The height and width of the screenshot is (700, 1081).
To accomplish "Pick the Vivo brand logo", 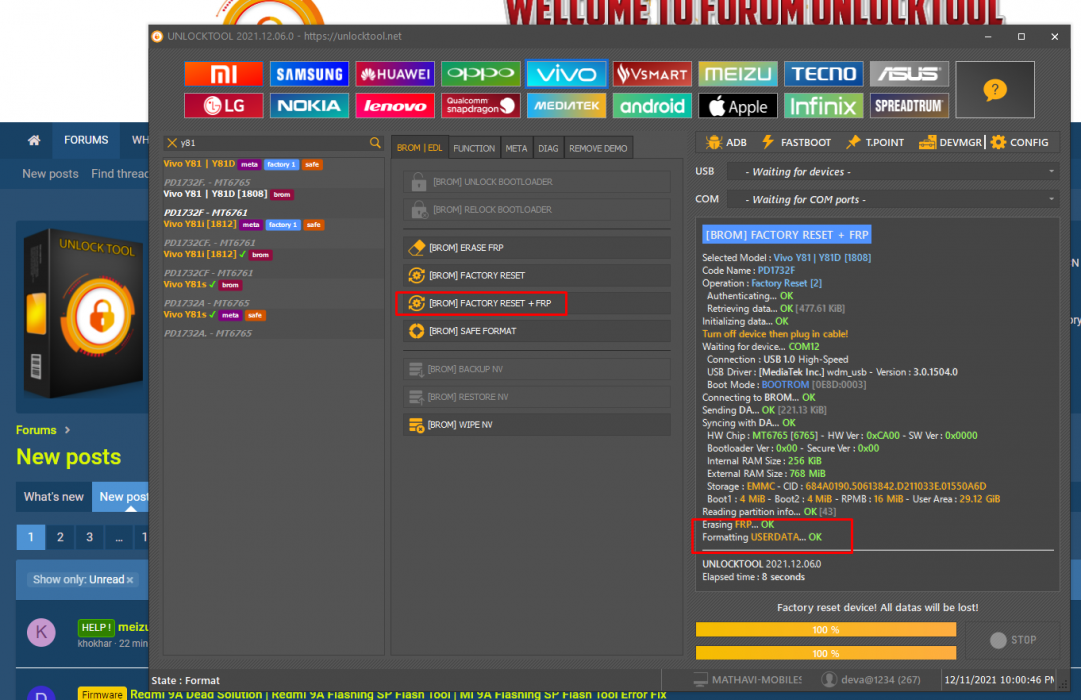I will (566, 74).
